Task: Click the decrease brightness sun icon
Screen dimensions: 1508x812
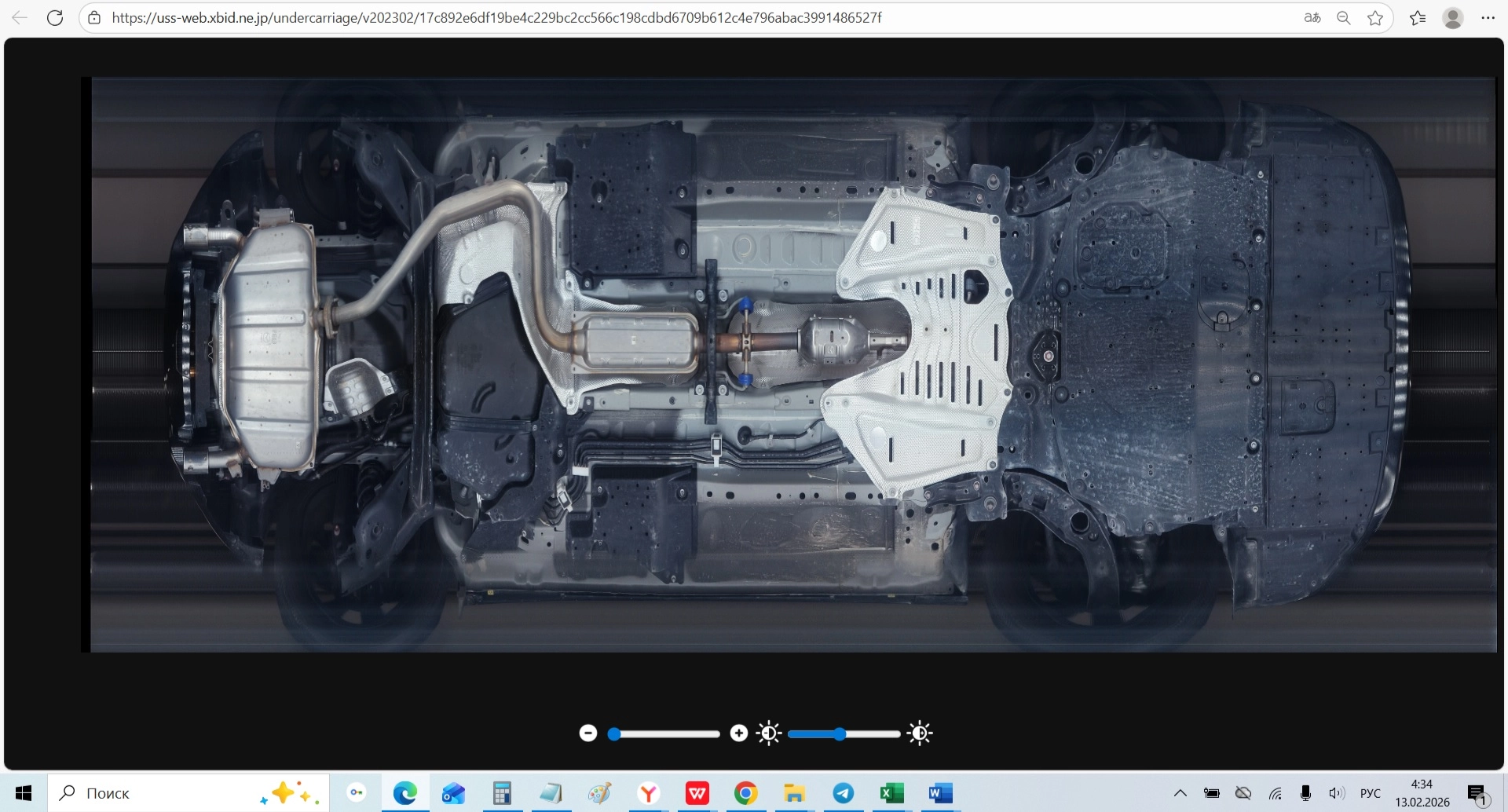Action: coord(768,733)
